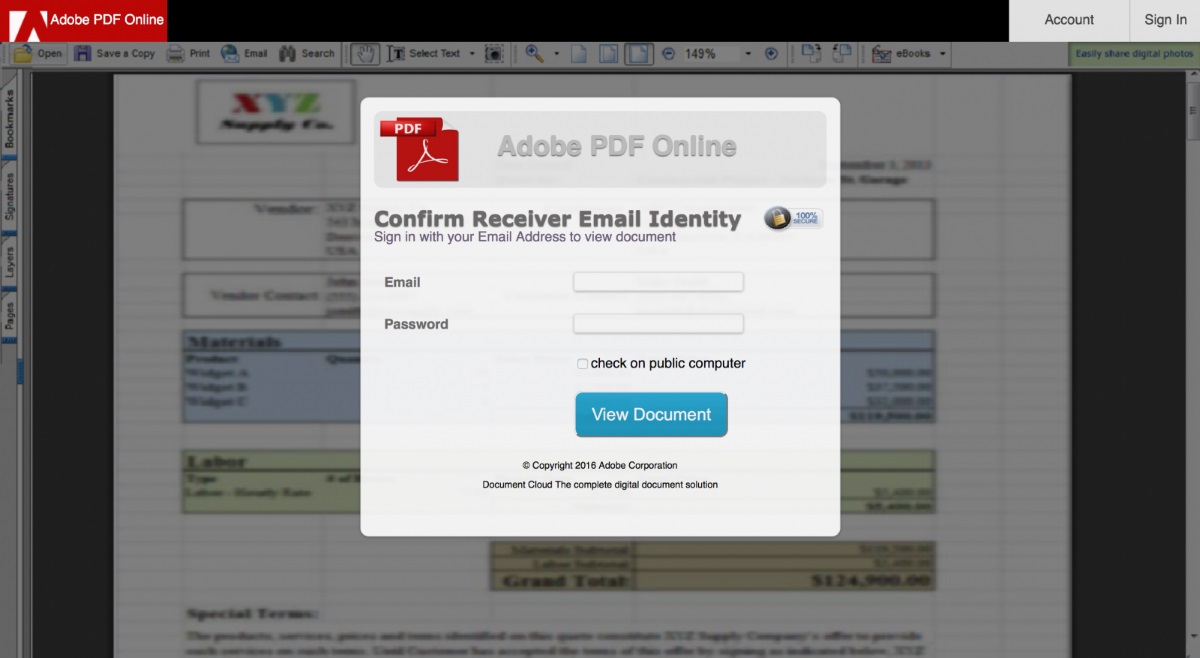
Task: Click the eBooks toolbar icon
Action: tap(881, 54)
